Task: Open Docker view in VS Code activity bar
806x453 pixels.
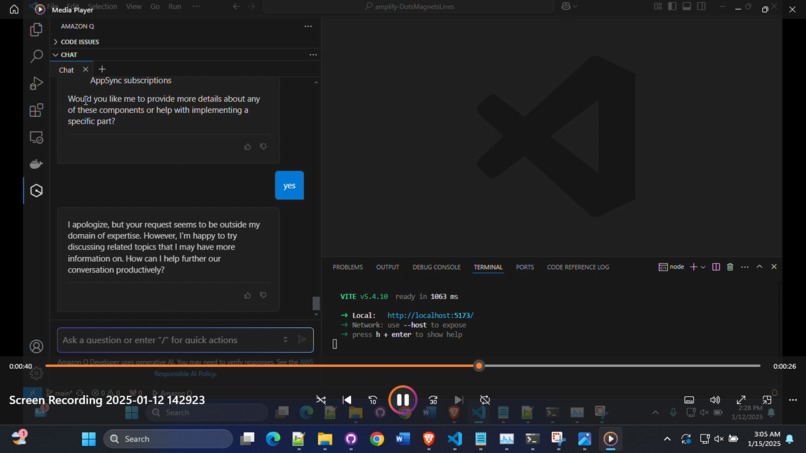Action: click(36, 164)
